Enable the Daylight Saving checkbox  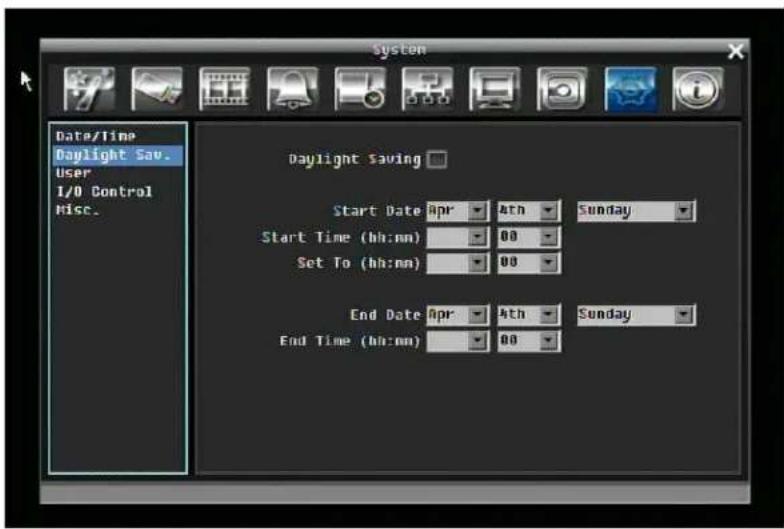pyautogui.click(x=437, y=160)
